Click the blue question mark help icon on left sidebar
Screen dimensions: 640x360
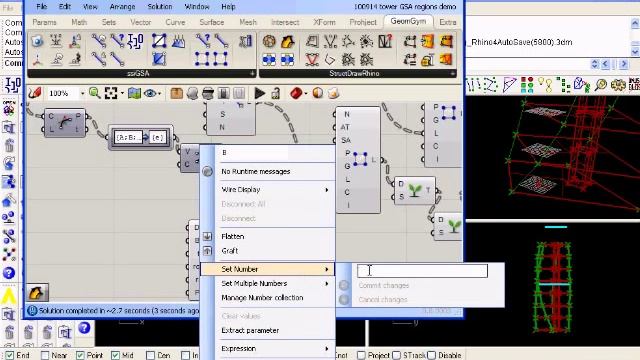click(x=9, y=273)
